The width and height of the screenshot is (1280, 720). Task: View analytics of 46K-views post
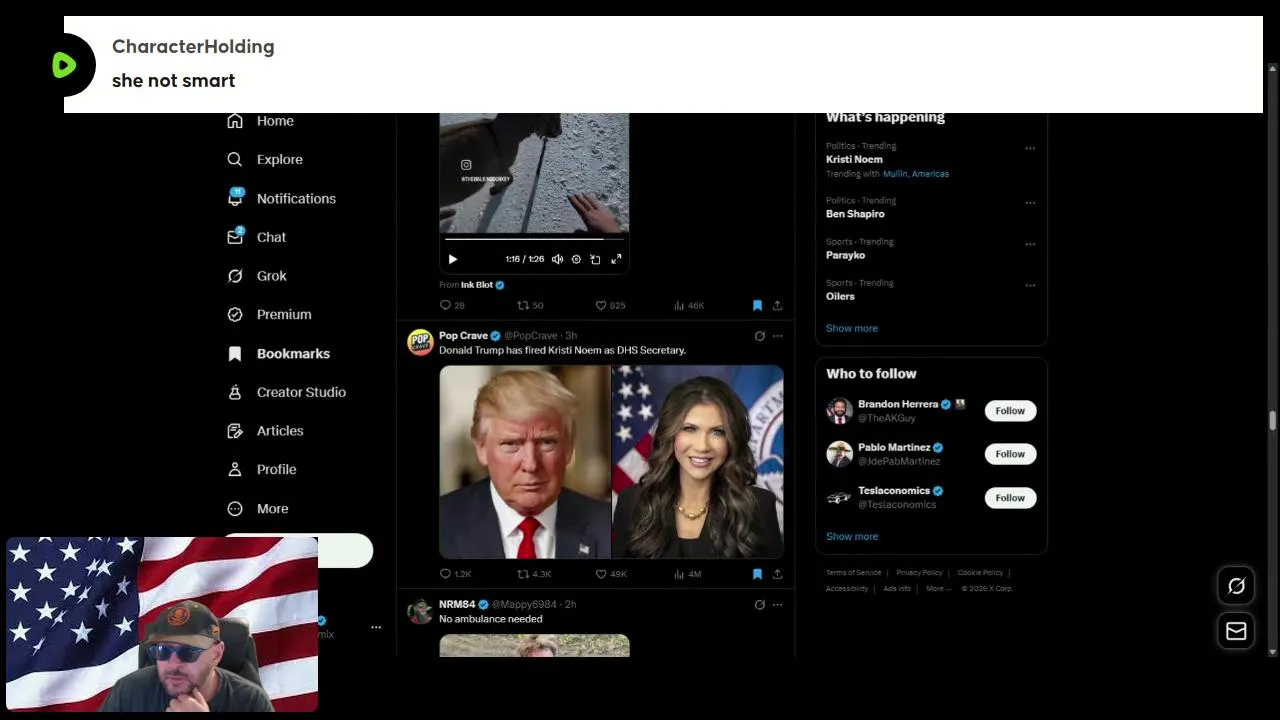tap(689, 305)
